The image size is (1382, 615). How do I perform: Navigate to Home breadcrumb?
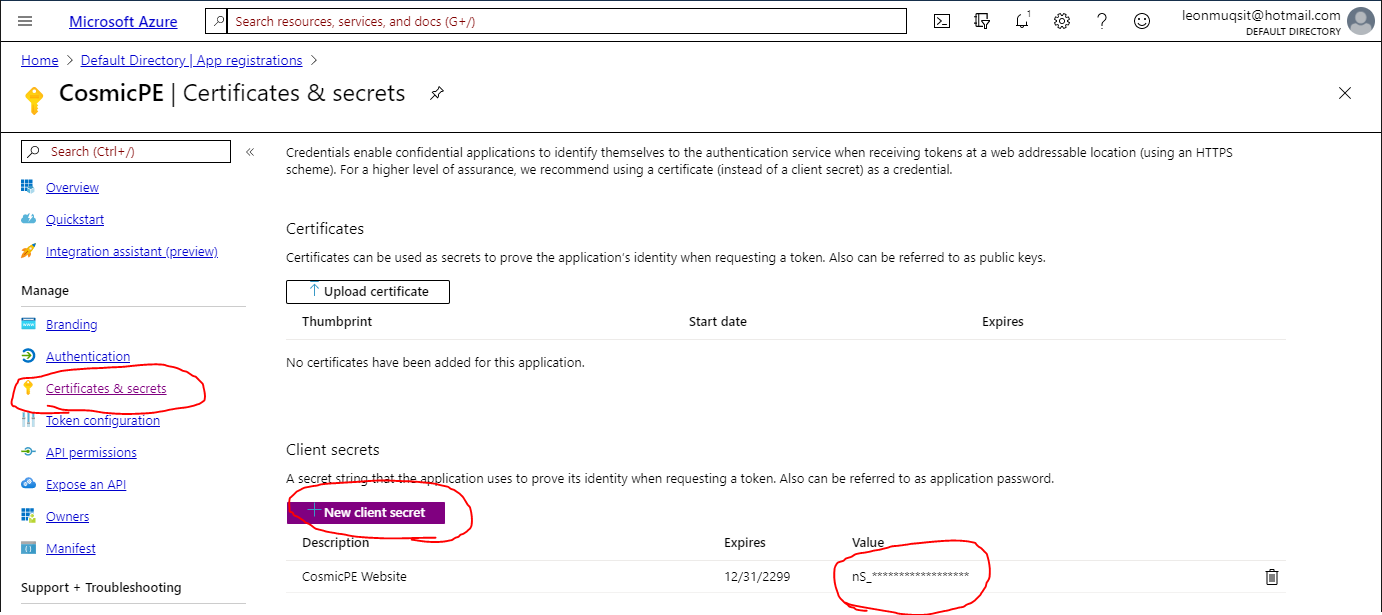(x=40, y=60)
